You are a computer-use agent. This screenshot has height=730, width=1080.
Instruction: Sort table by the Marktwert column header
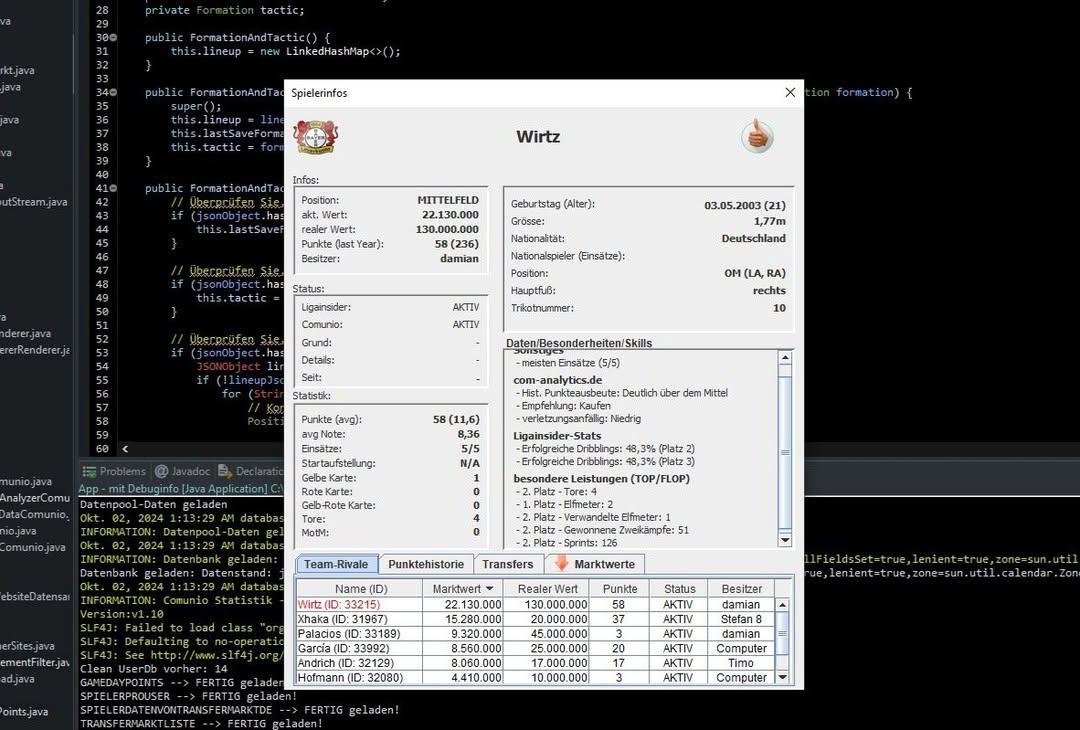(462, 589)
